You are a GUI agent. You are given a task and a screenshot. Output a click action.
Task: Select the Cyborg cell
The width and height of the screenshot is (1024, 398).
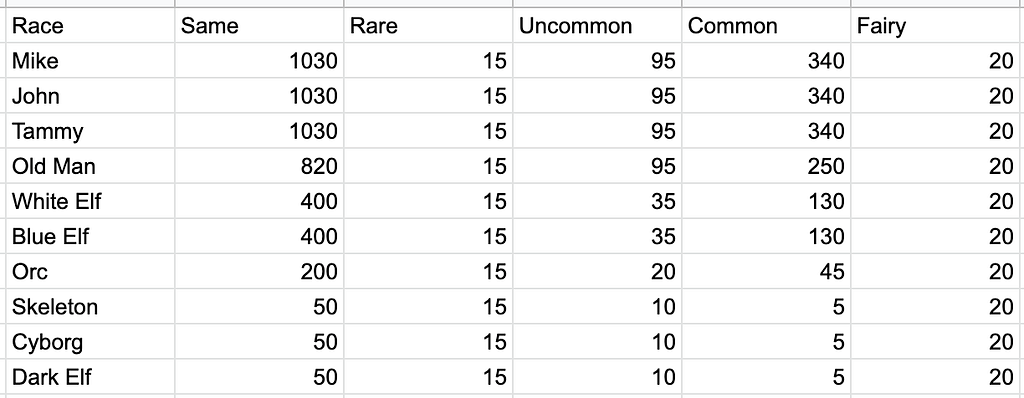pos(90,342)
